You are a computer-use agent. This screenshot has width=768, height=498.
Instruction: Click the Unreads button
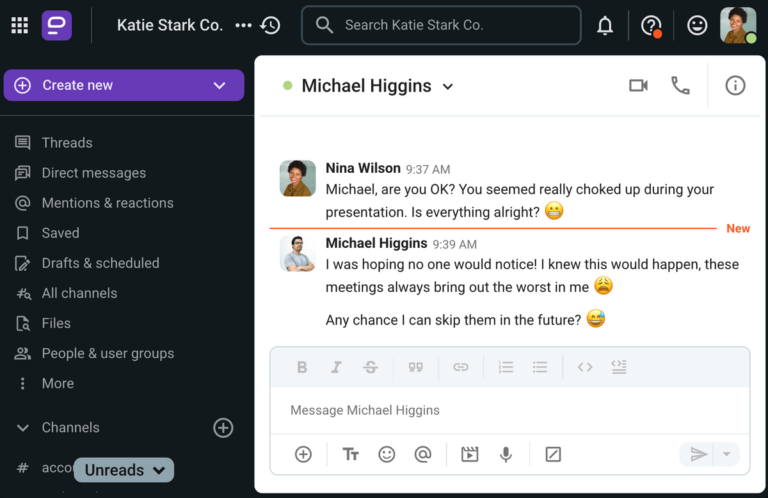pos(124,470)
